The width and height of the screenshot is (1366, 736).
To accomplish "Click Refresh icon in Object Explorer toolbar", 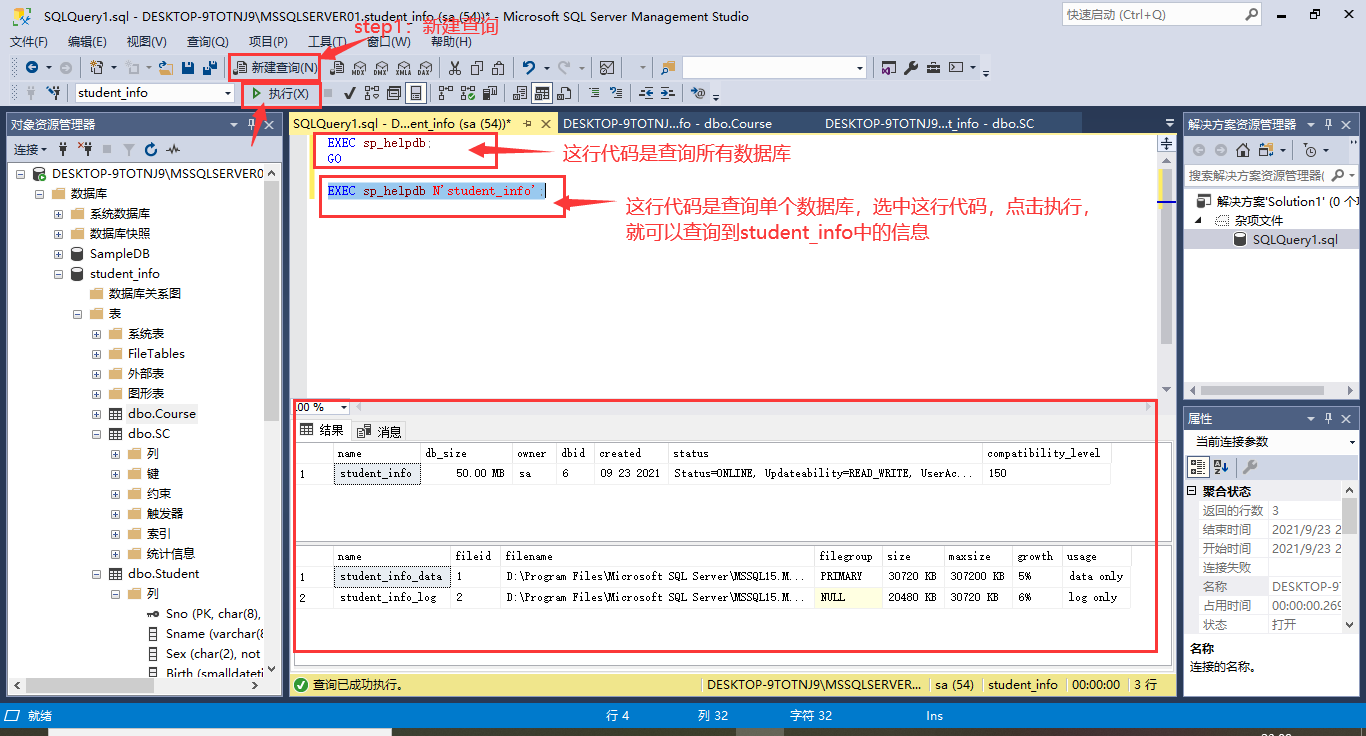I will pos(151,149).
